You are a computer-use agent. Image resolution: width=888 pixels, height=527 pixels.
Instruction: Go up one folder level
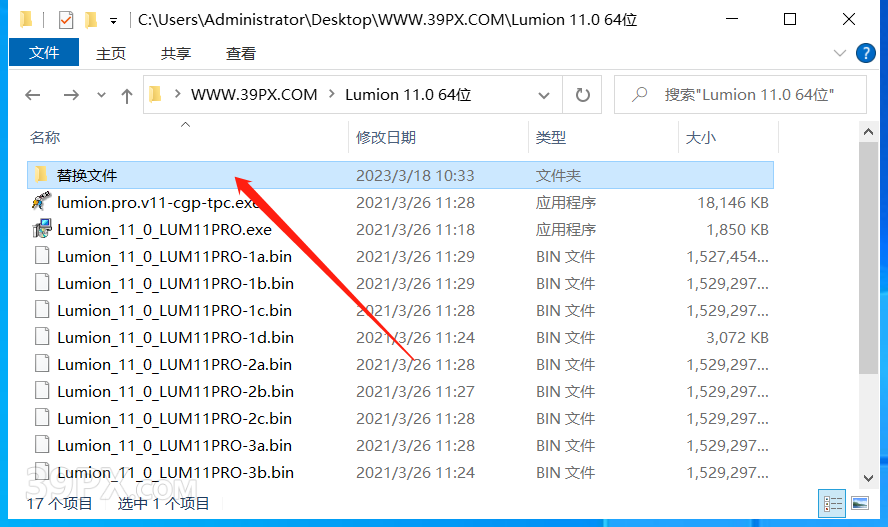pos(126,95)
